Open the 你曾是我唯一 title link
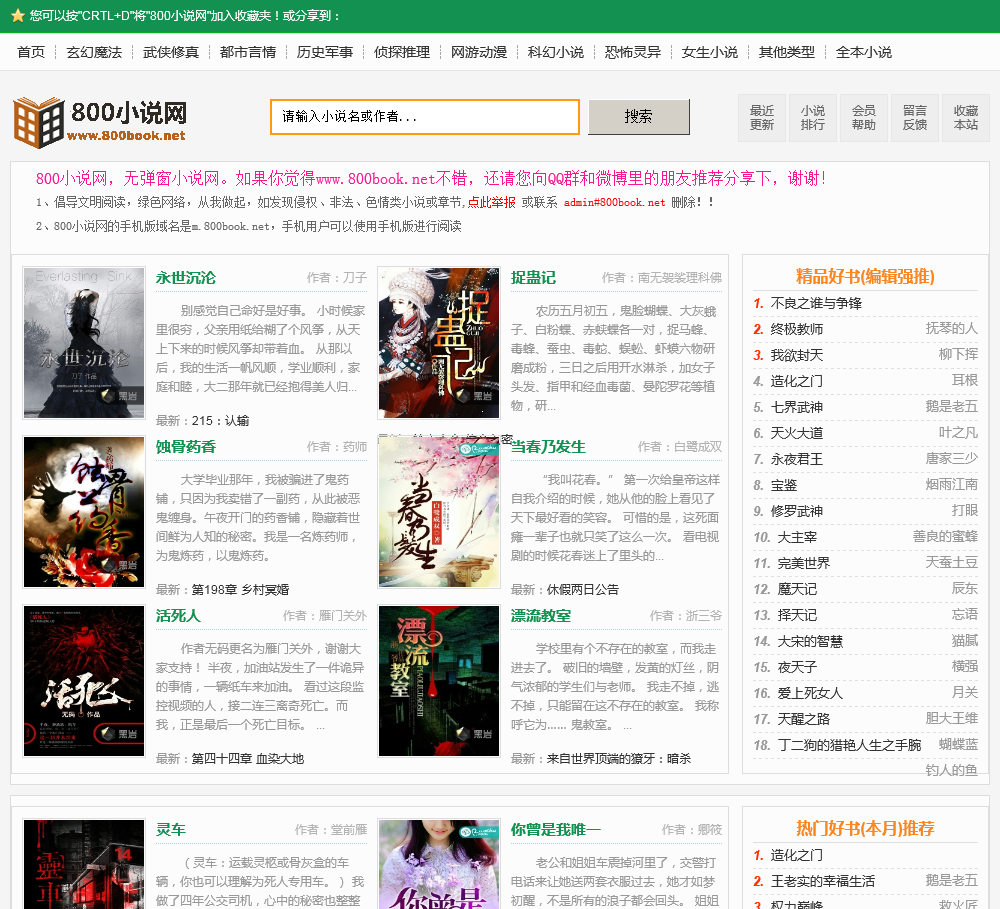This screenshot has width=1000, height=909. pyautogui.click(x=556, y=829)
